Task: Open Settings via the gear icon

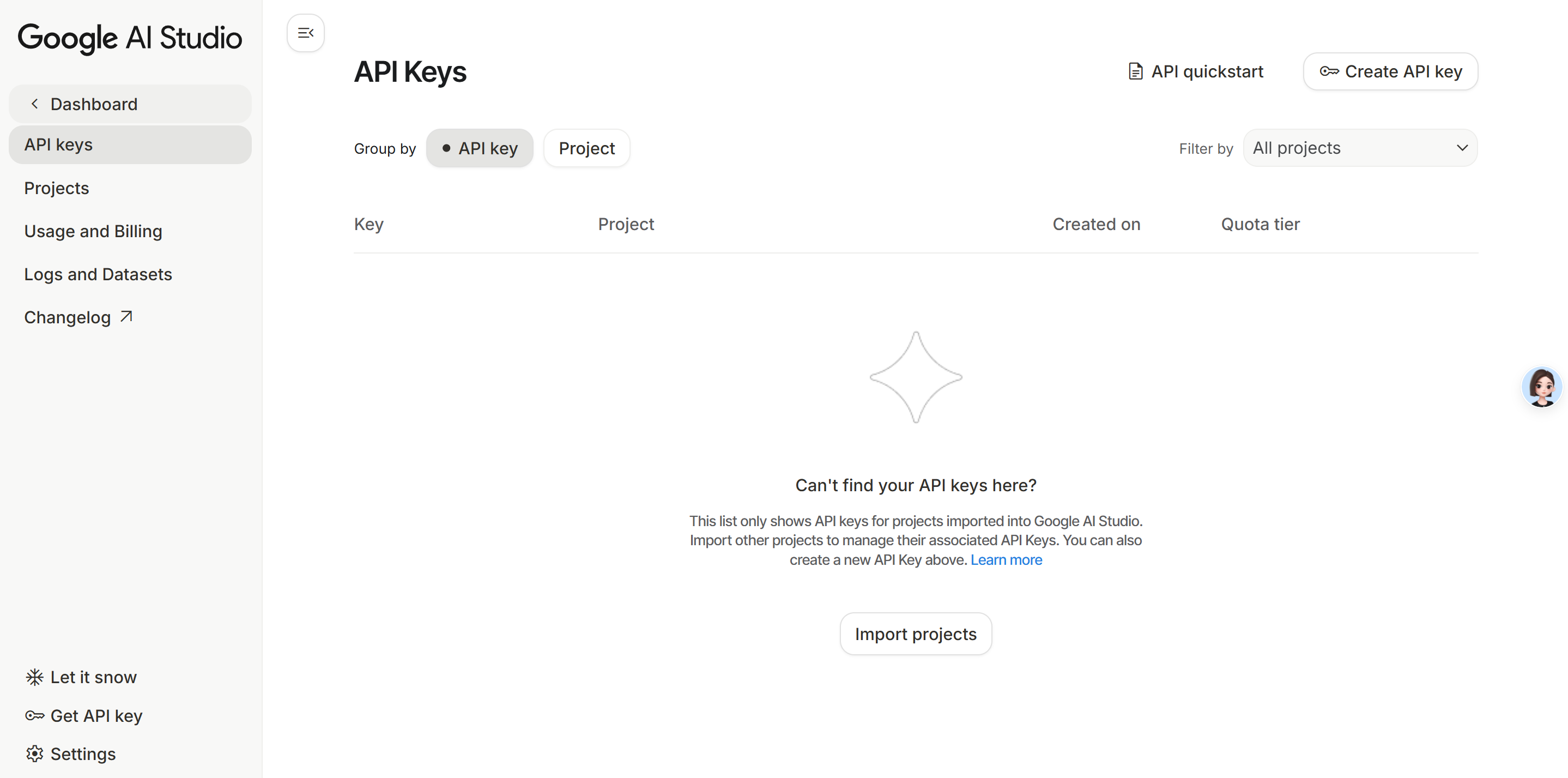Action: coord(35,753)
